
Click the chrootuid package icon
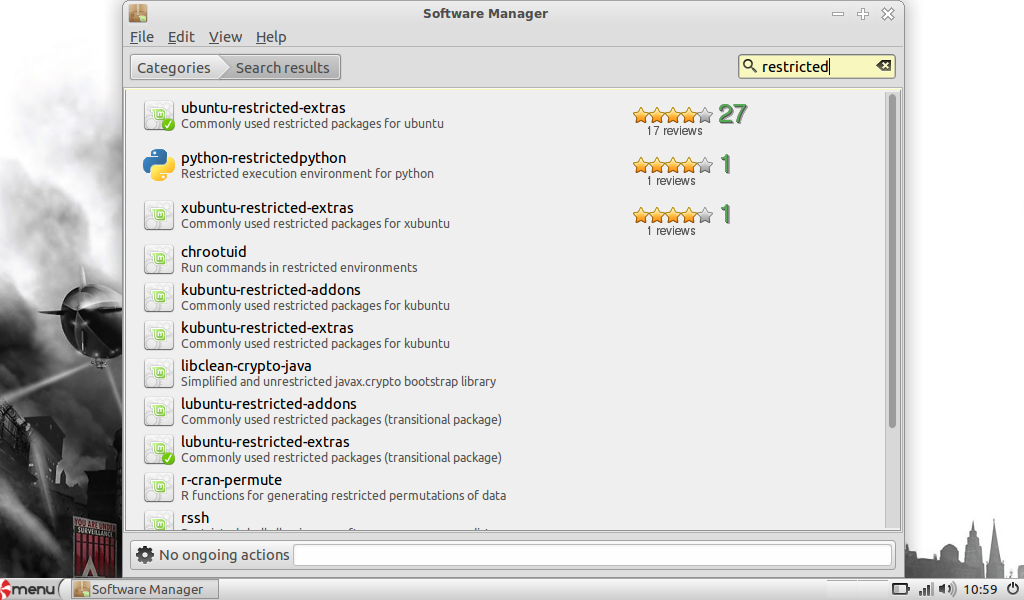click(x=159, y=259)
